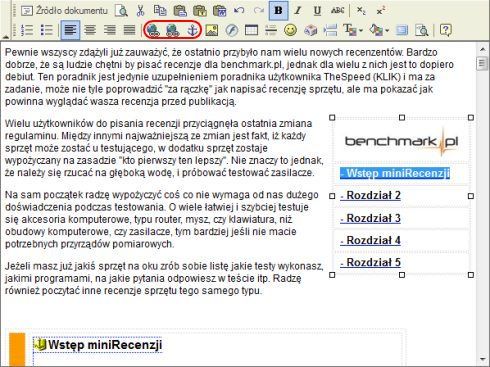Click the cube icon next to the smiley
Viewport: 490px width, 367px height.
310,30
